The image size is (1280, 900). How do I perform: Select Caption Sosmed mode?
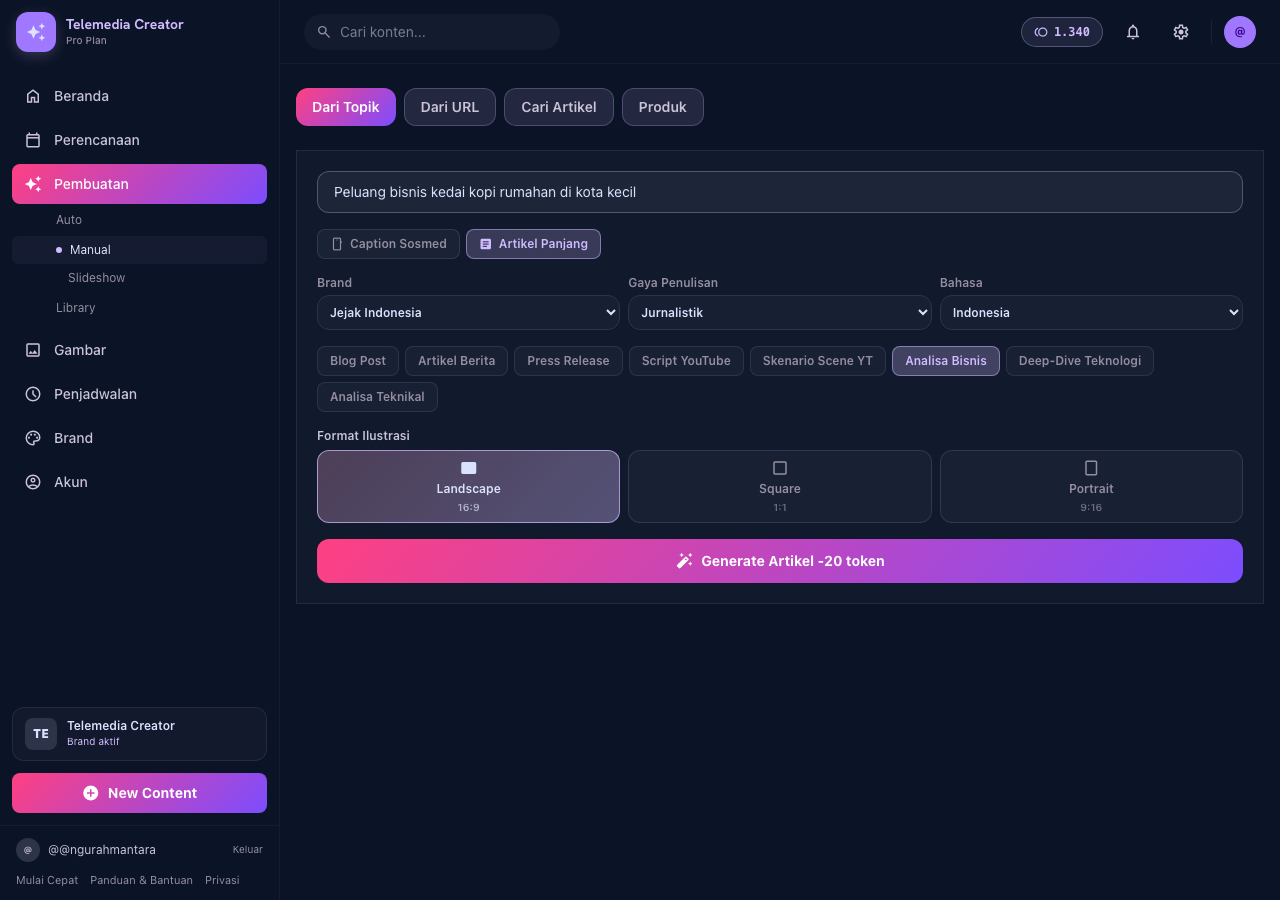(389, 244)
